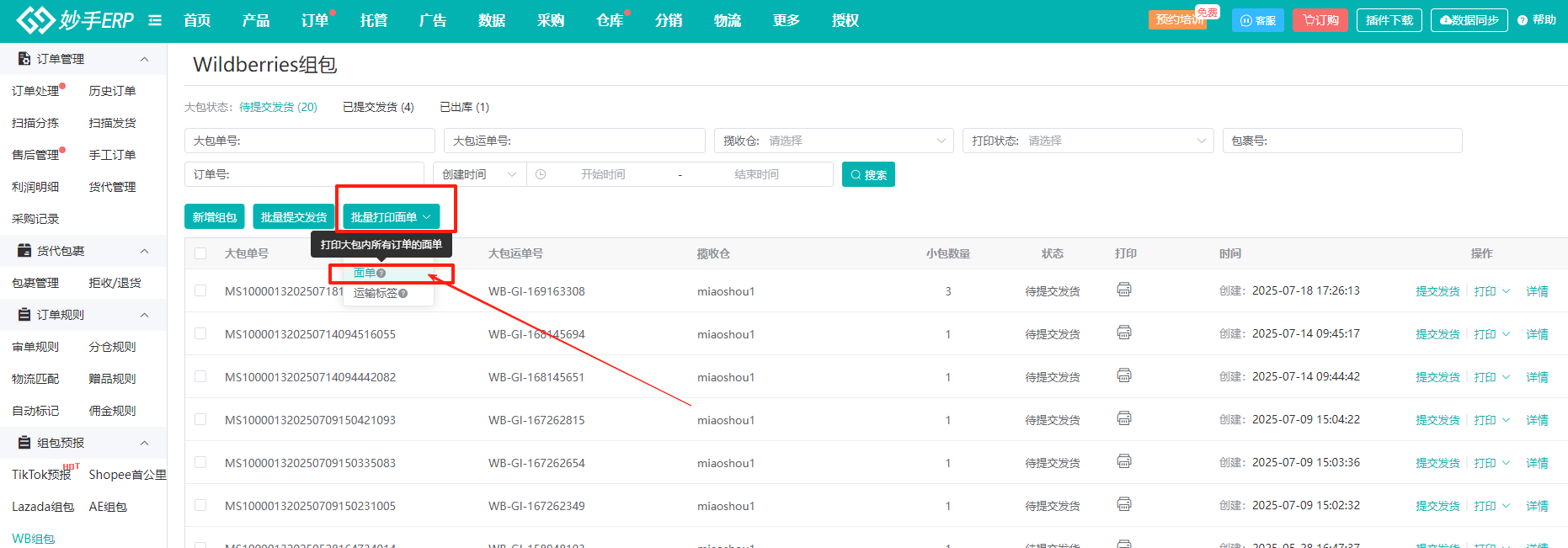
Task: Click the 预约培训 button
Action: coord(1177,19)
